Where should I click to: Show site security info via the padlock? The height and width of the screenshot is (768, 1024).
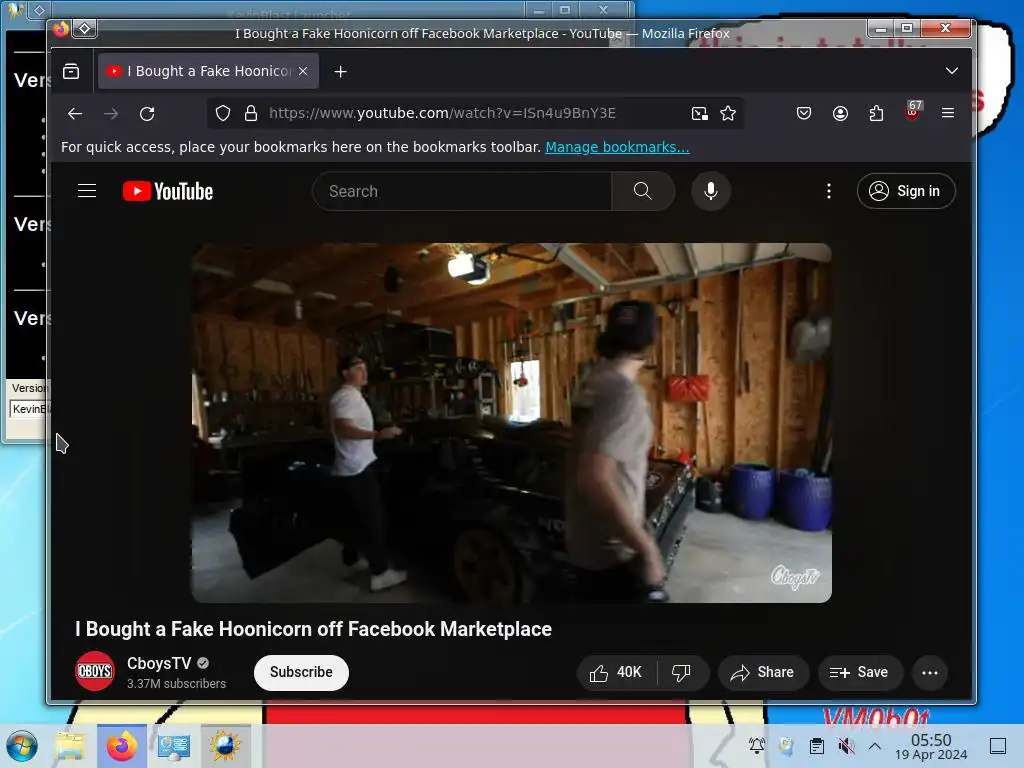(251, 113)
